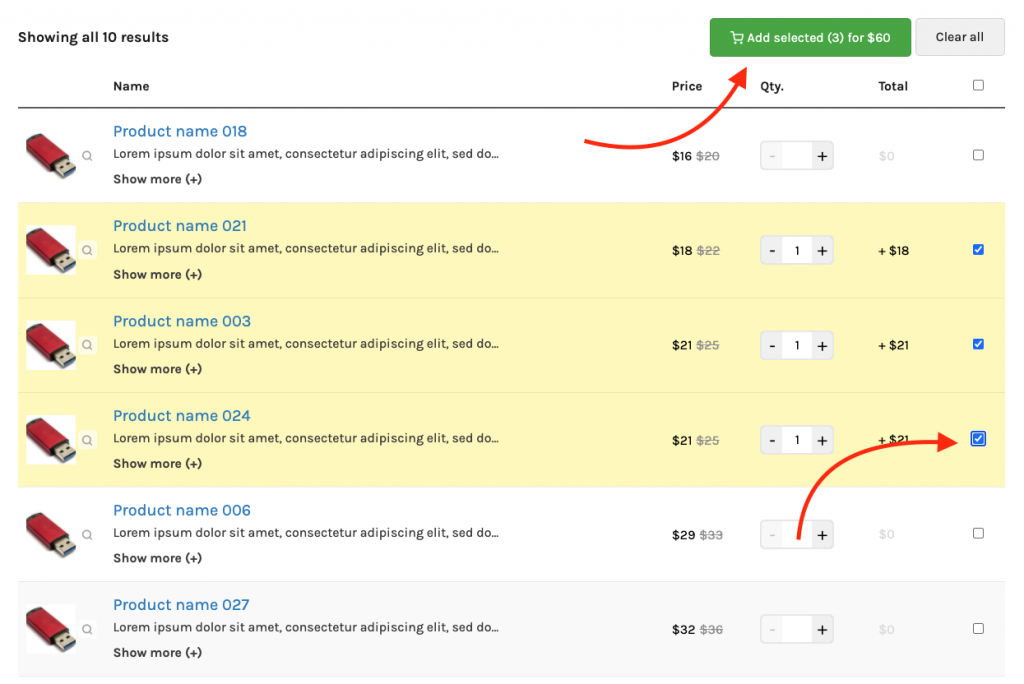Open quick view magnifier for Product name 003
1024x684 pixels.
[87, 345]
